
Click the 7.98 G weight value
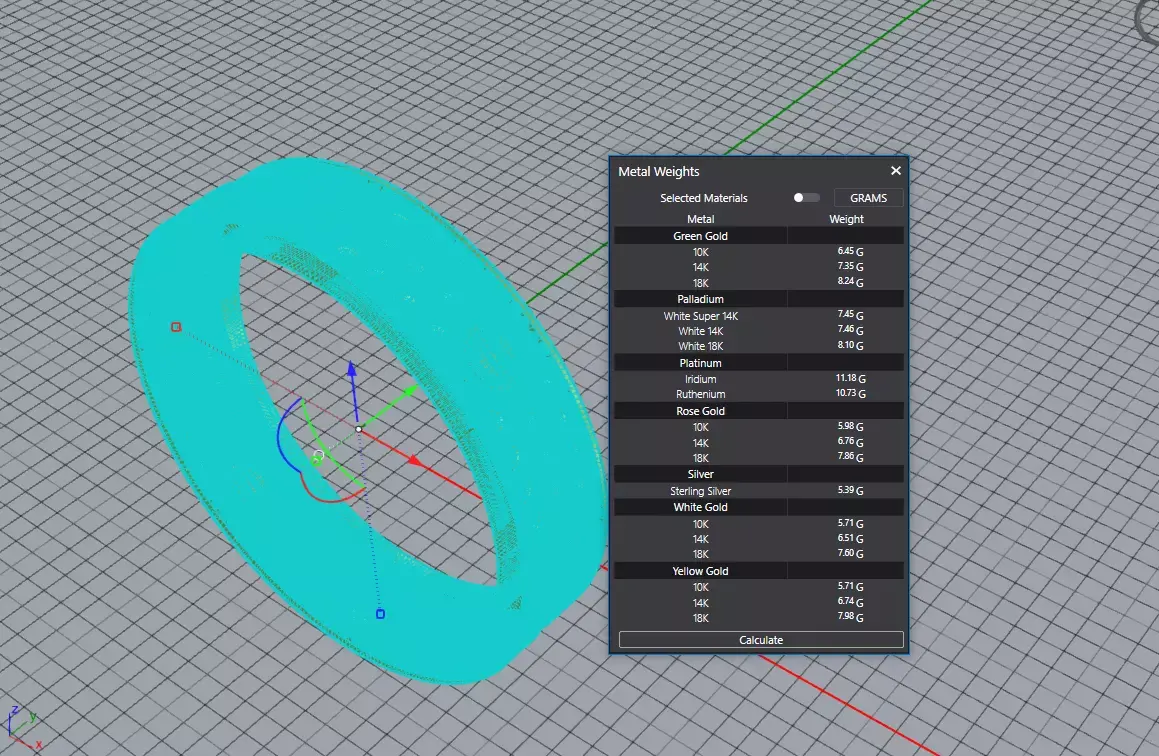850,616
